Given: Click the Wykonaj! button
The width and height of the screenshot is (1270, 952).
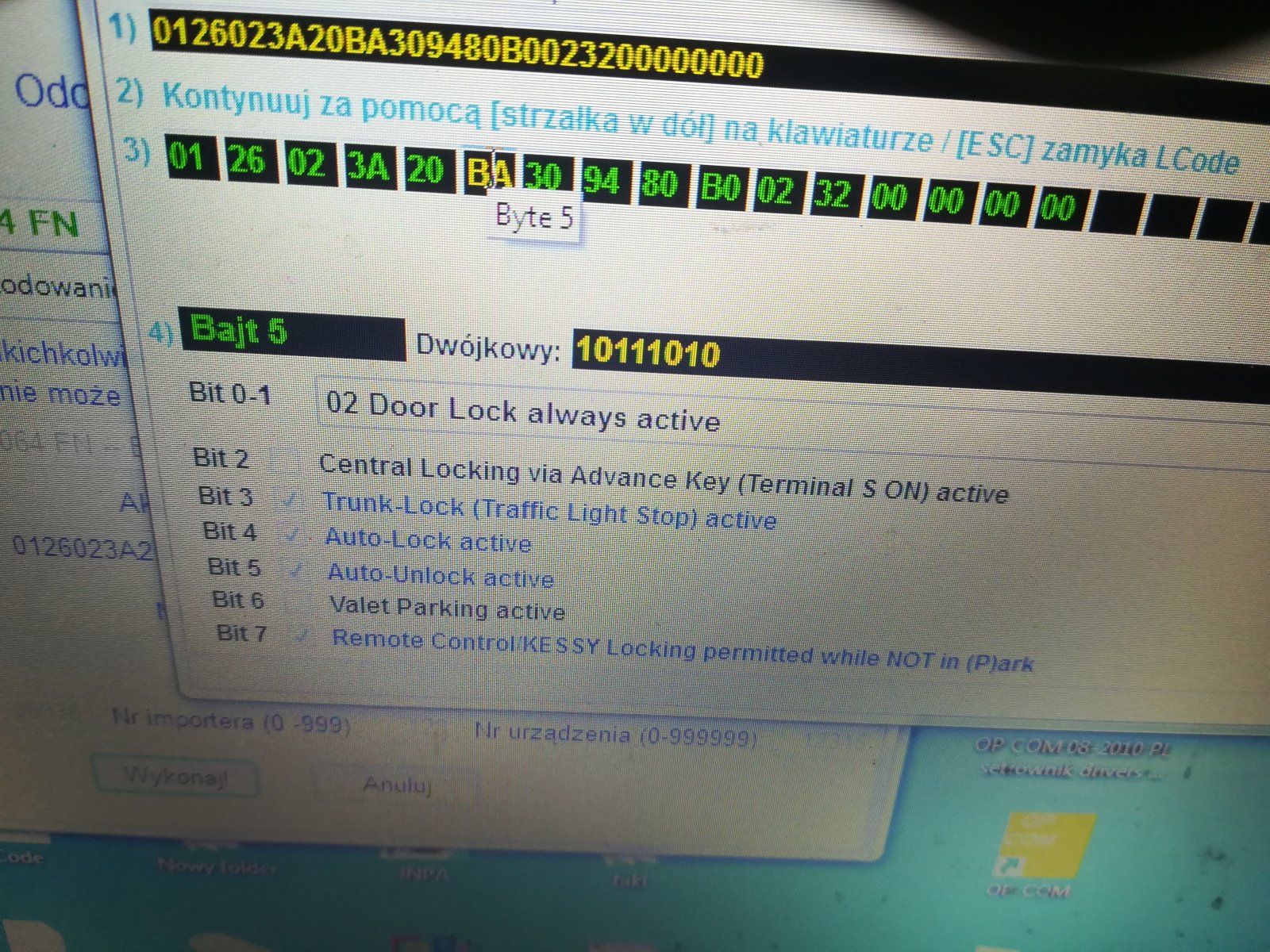Looking at the screenshot, I should click(x=176, y=775).
